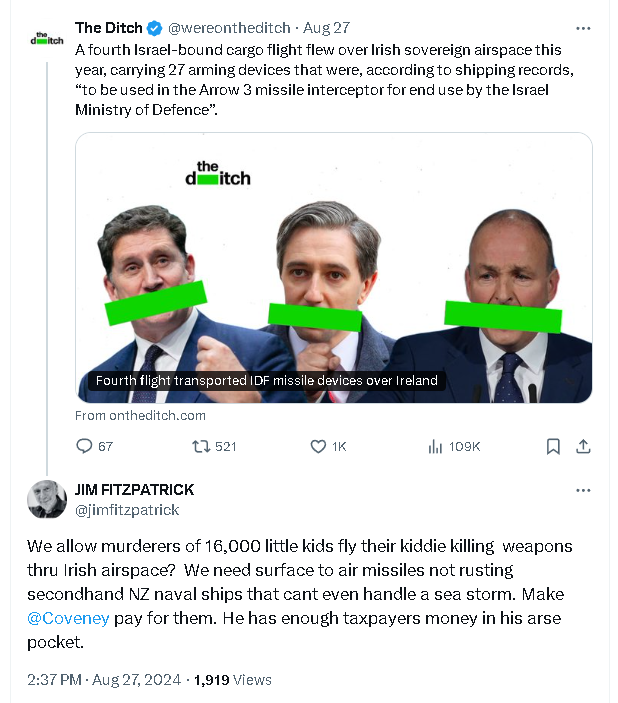Like the tweet with 1K likes
This screenshot has width=618, height=703.
click(x=319, y=446)
